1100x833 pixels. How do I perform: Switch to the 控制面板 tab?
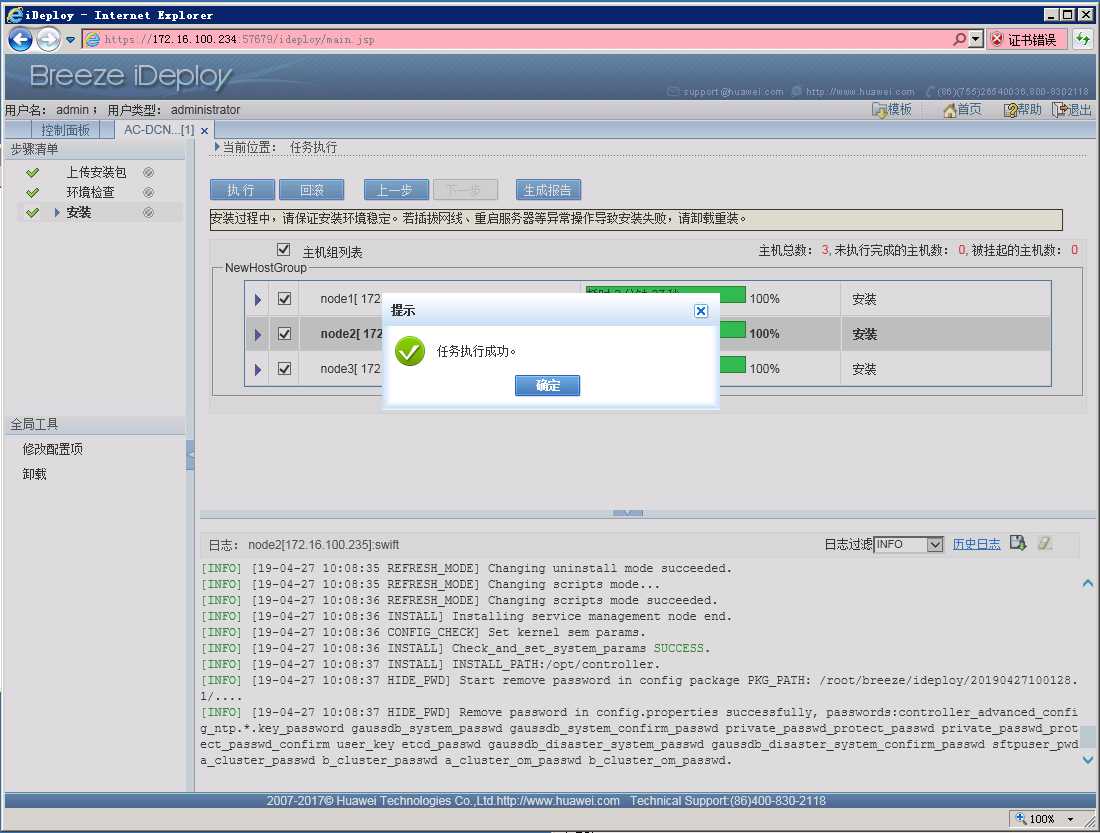(x=65, y=130)
